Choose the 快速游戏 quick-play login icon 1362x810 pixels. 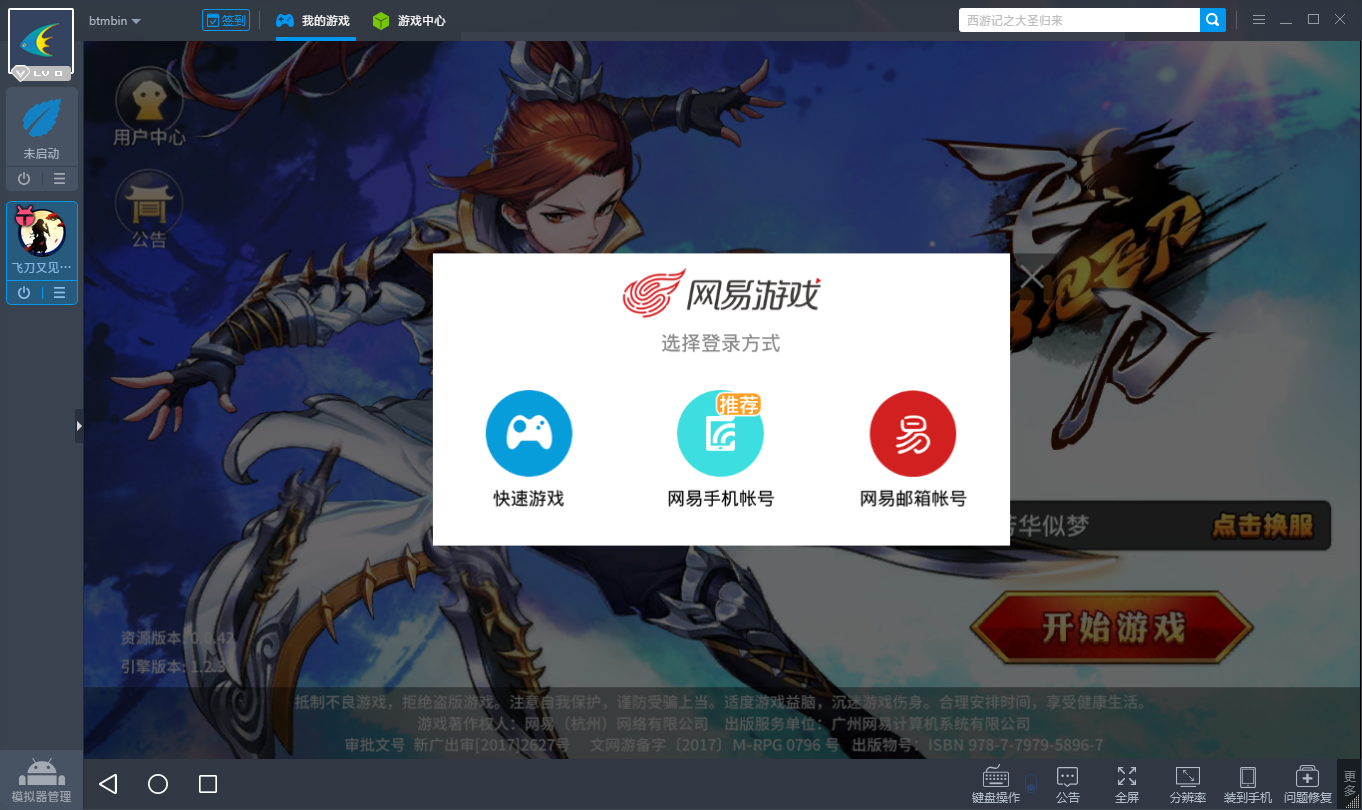[x=529, y=434]
